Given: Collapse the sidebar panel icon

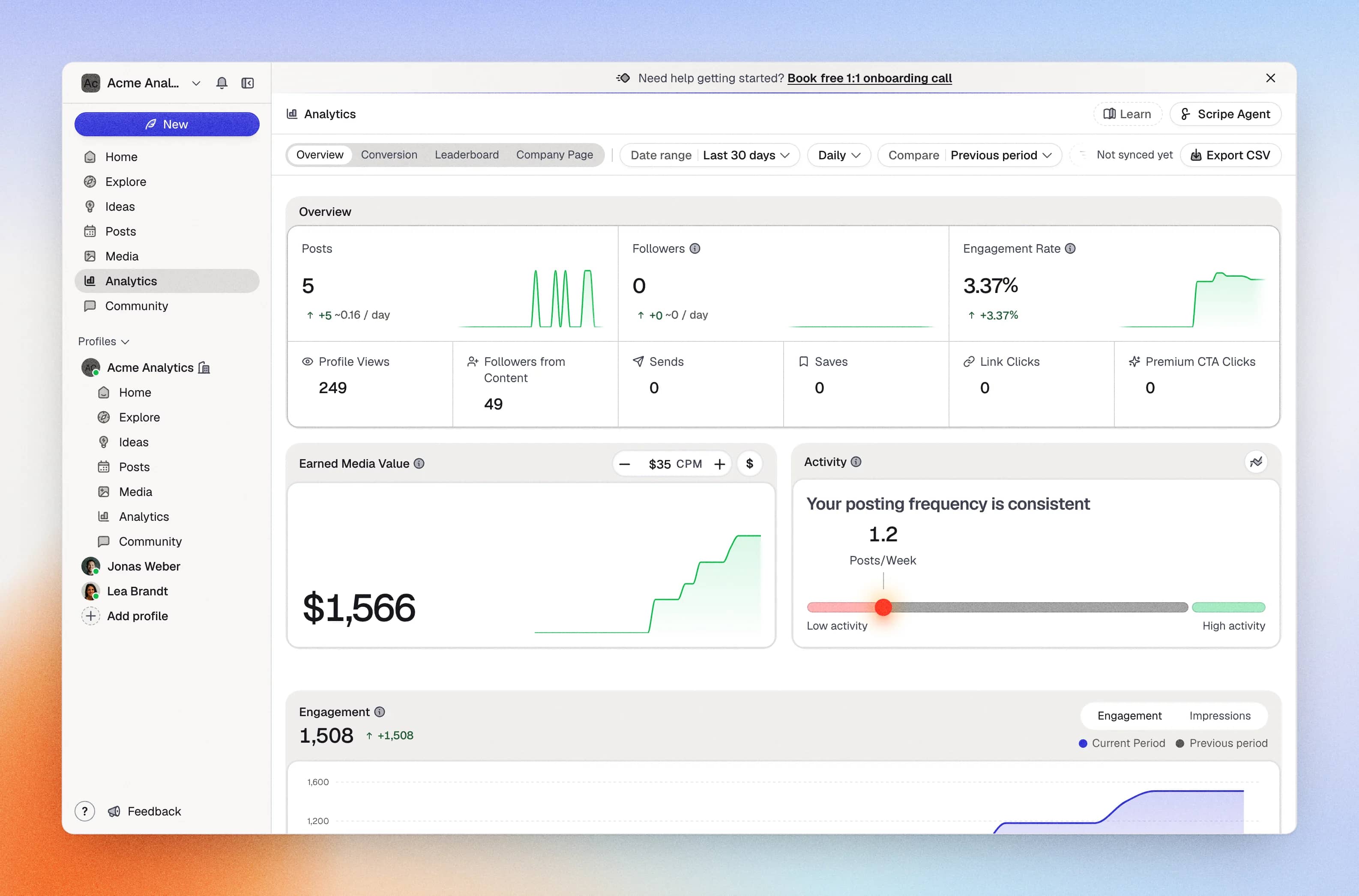Looking at the screenshot, I should (x=248, y=83).
